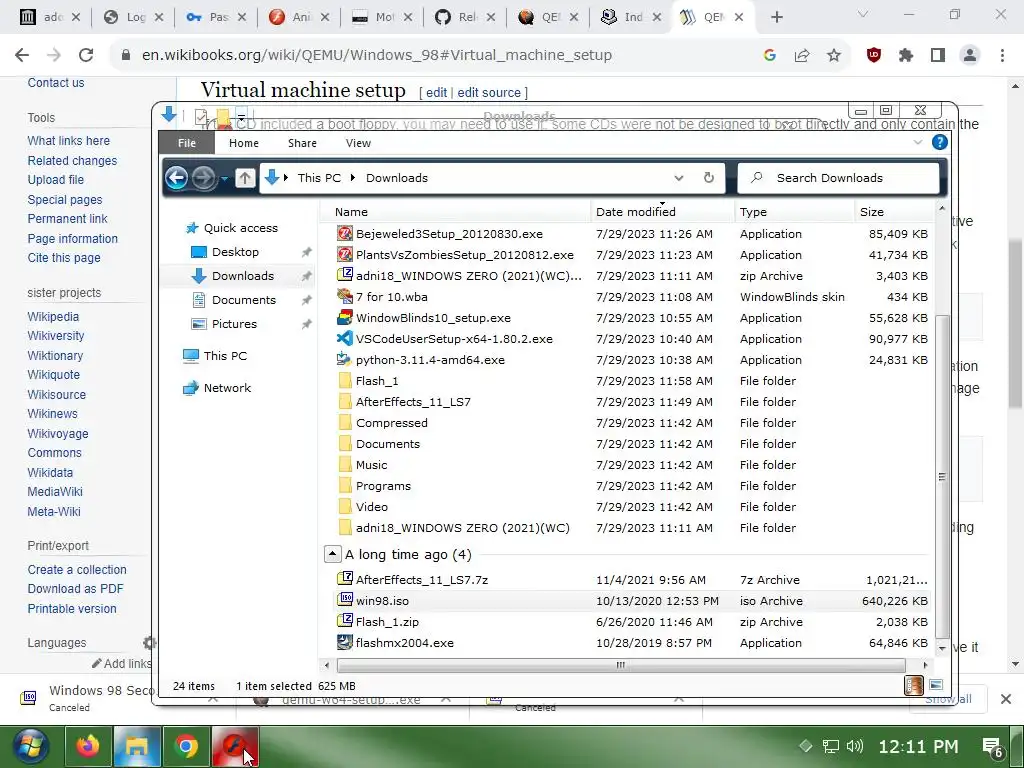Click the Explorer Forward navigation arrow
Image resolution: width=1024 pixels, height=768 pixels.
pos(204,178)
